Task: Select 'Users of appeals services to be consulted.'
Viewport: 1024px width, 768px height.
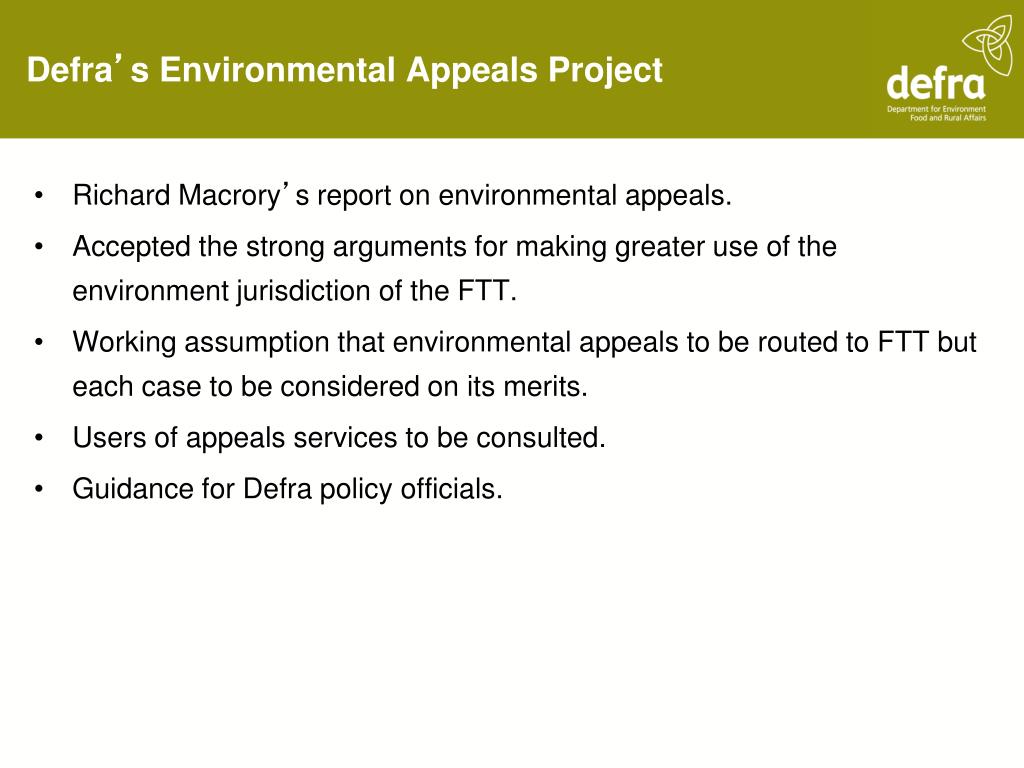Action: point(339,438)
